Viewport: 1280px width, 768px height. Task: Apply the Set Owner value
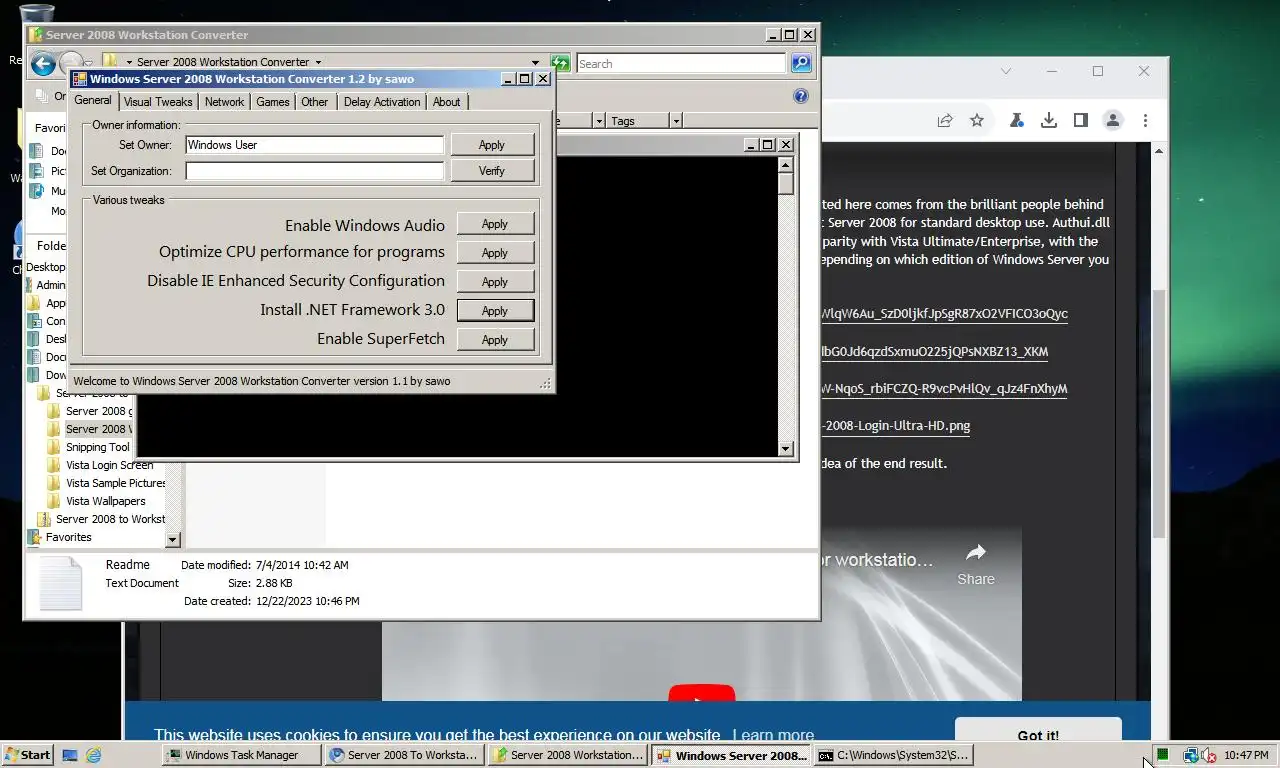click(x=492, y=145)
